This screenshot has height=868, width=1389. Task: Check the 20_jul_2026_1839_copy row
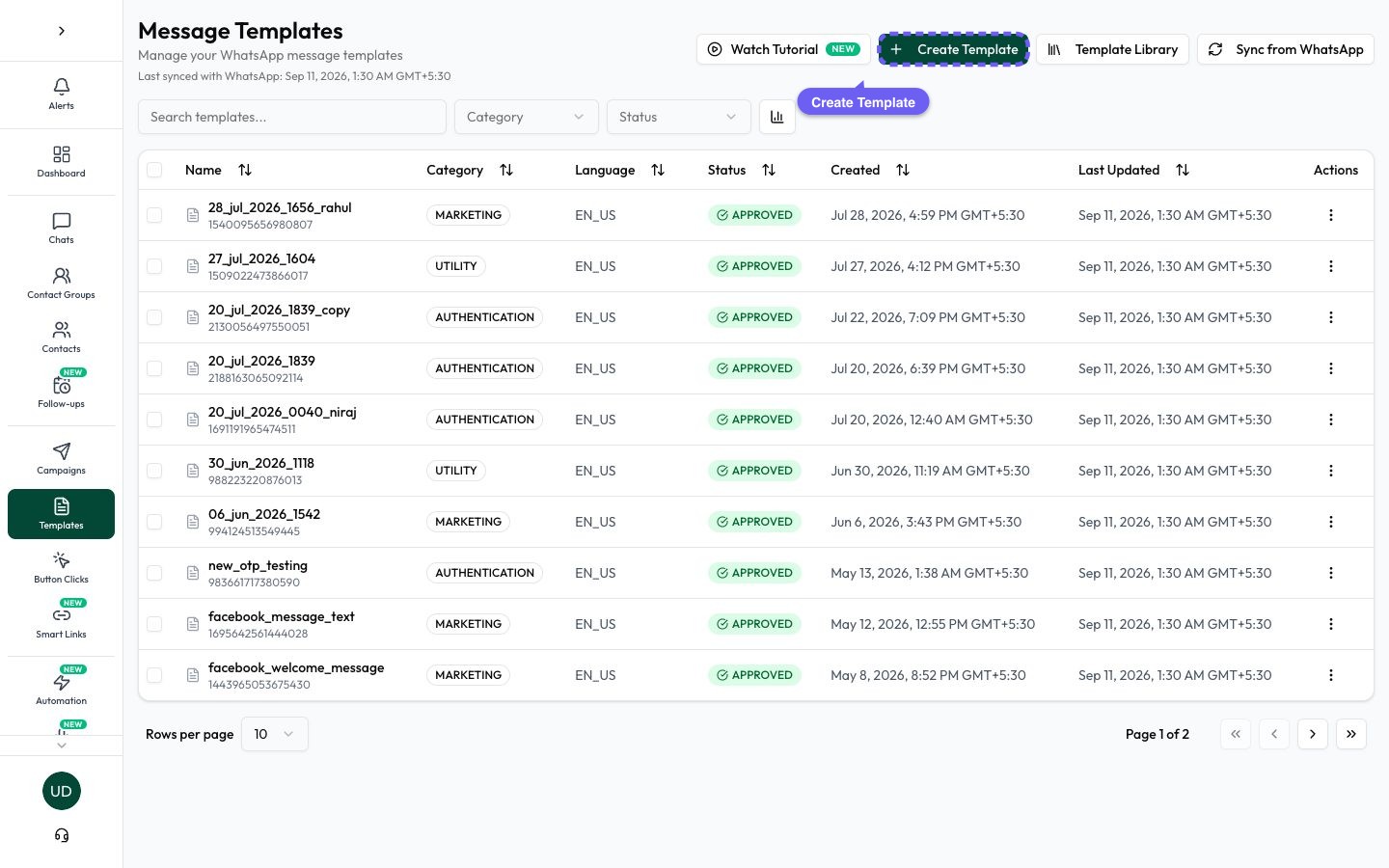point(154,317)
